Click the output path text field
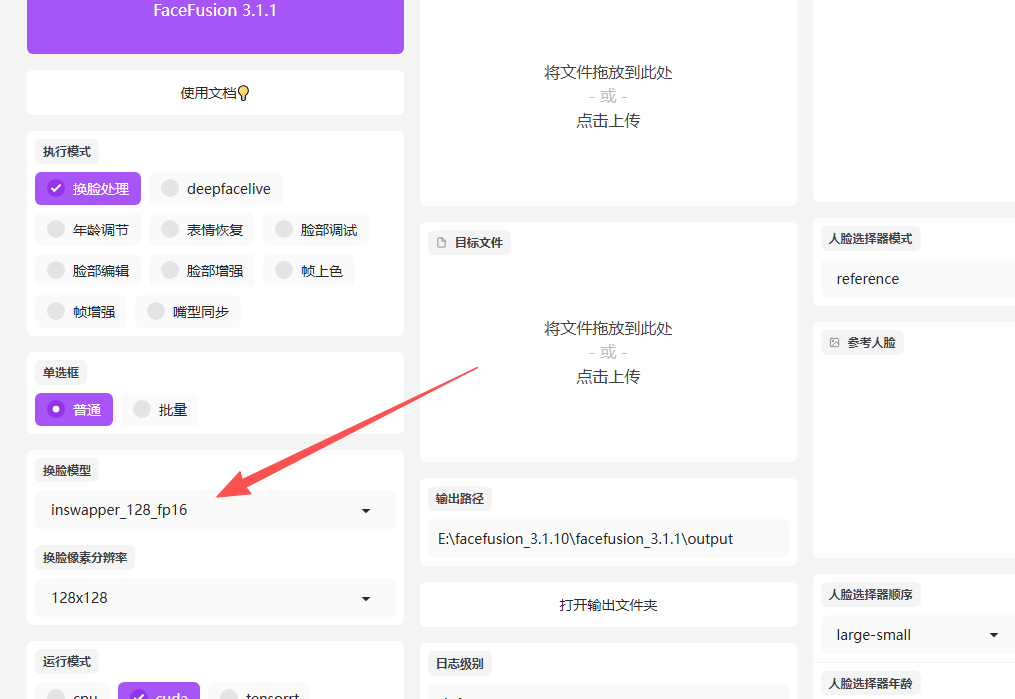 point(608,539)
